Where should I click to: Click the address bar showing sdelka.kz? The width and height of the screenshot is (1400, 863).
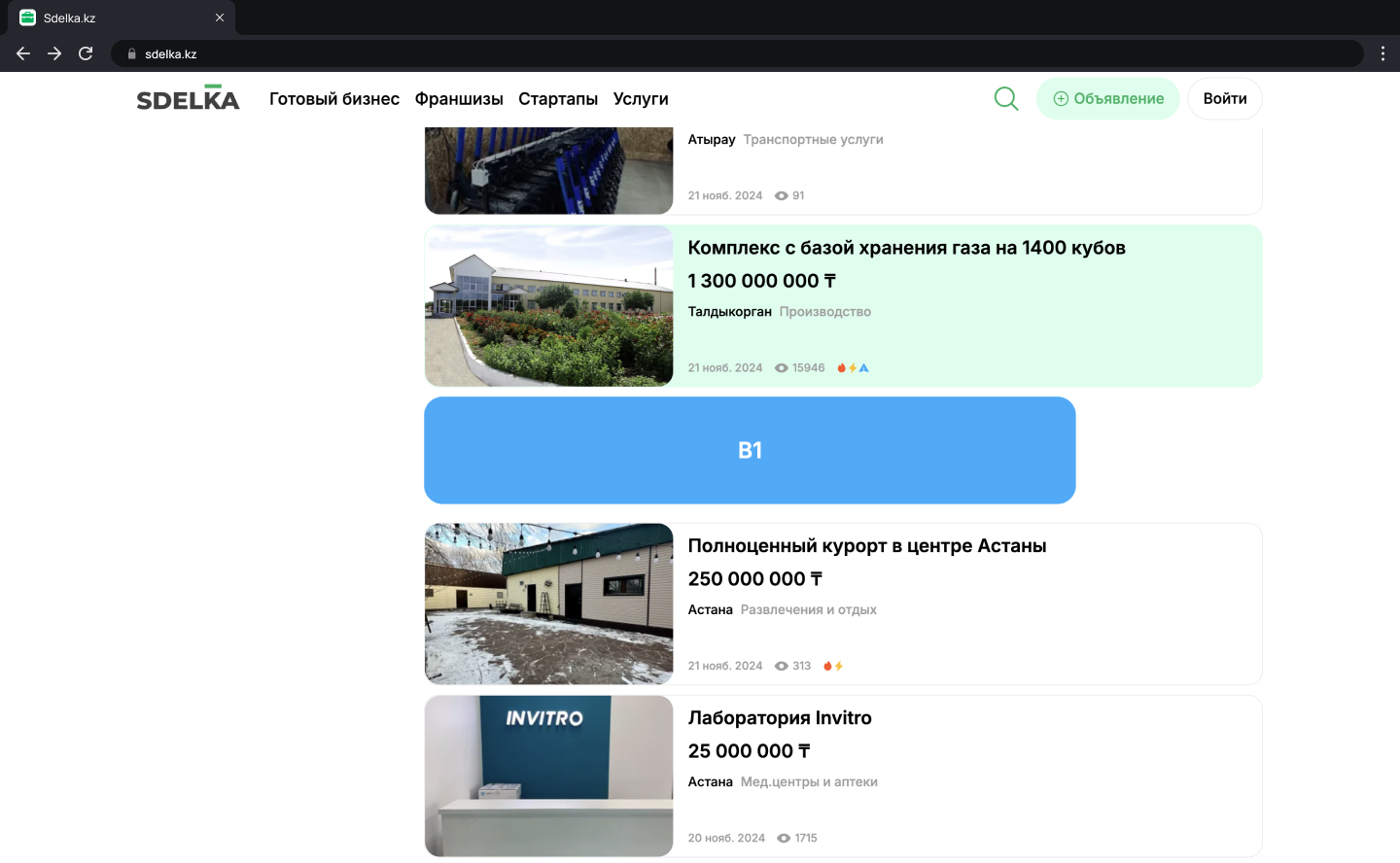[681, 54]
